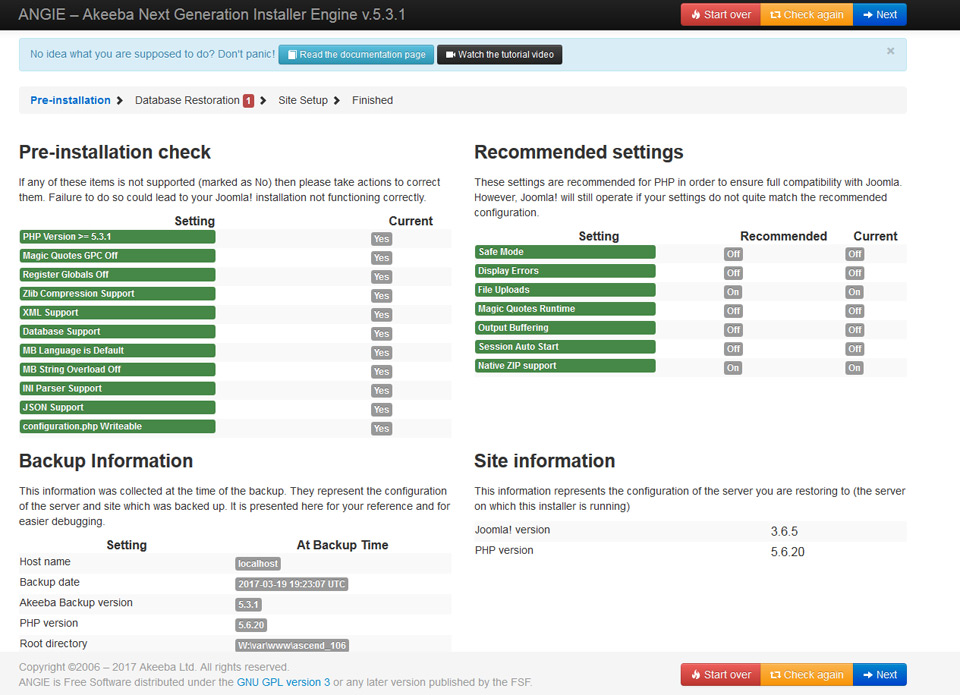Click the bottom Next button
960x695 pixels.
[880, 675]
